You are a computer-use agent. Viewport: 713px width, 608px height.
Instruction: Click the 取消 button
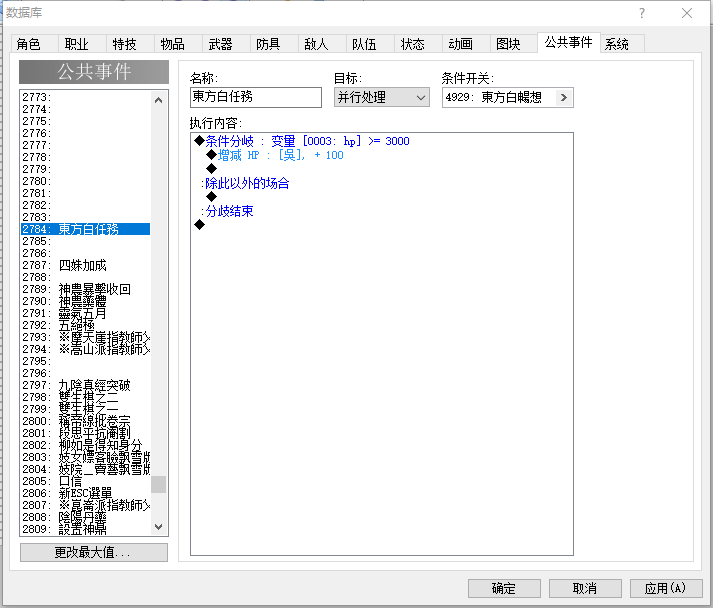[585, 588]
